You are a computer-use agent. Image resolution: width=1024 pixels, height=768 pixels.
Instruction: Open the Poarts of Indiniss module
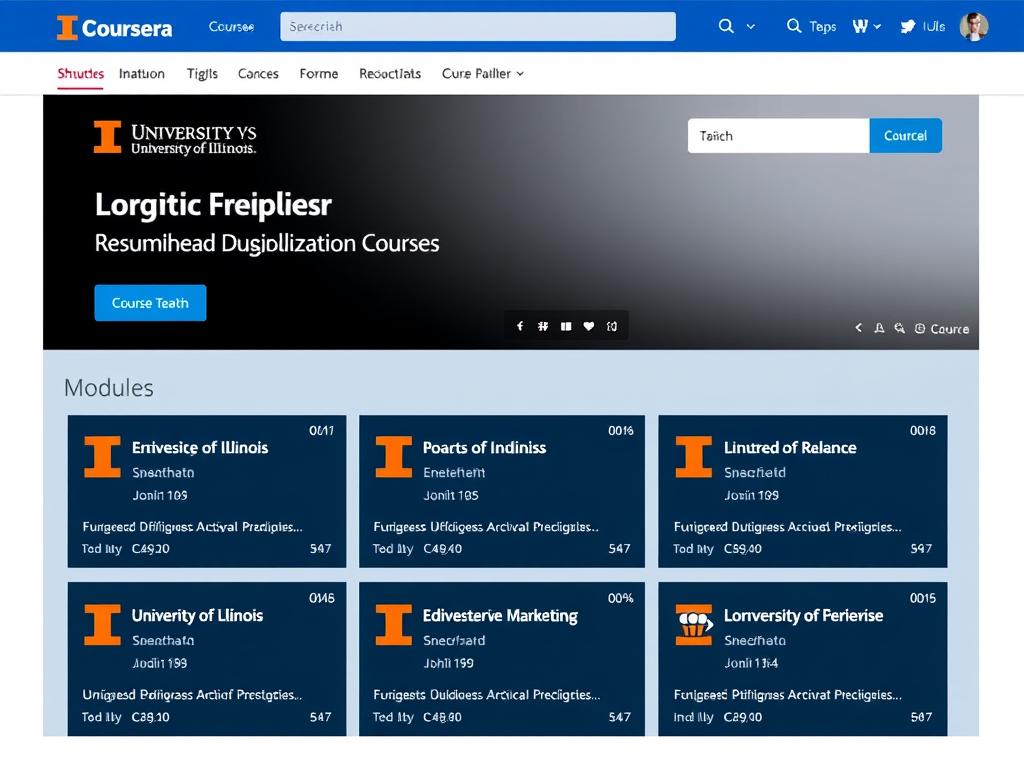(x=502, y=491)
